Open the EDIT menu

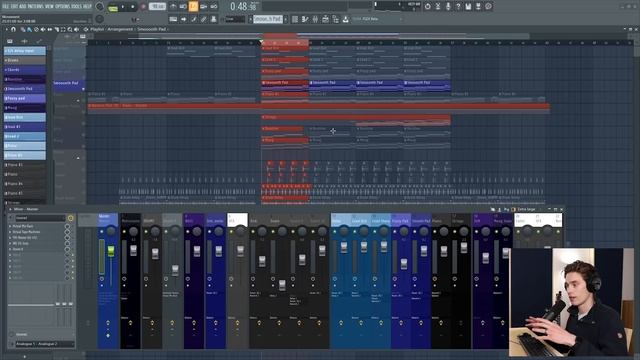click(14, 7)
